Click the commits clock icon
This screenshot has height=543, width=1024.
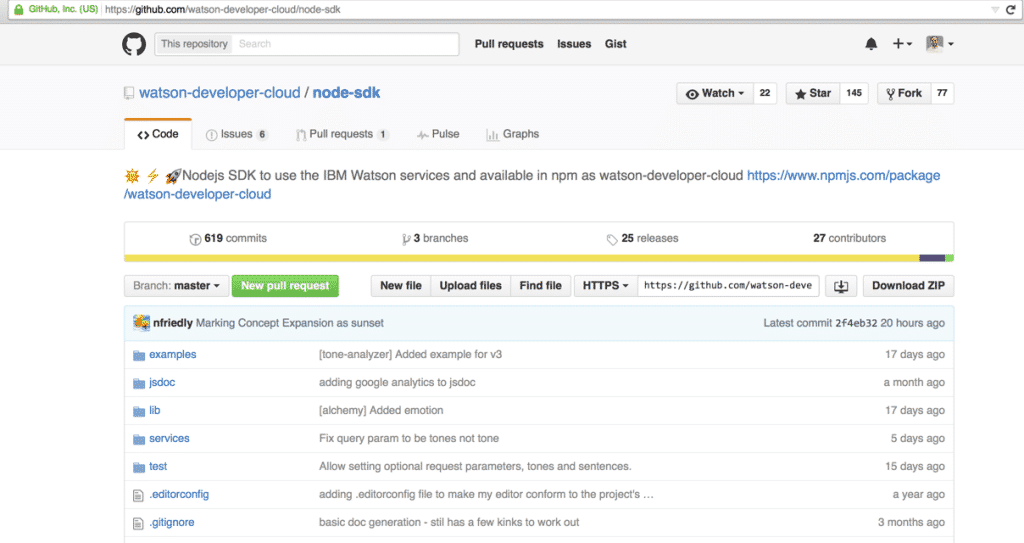[x=195, y=239]
